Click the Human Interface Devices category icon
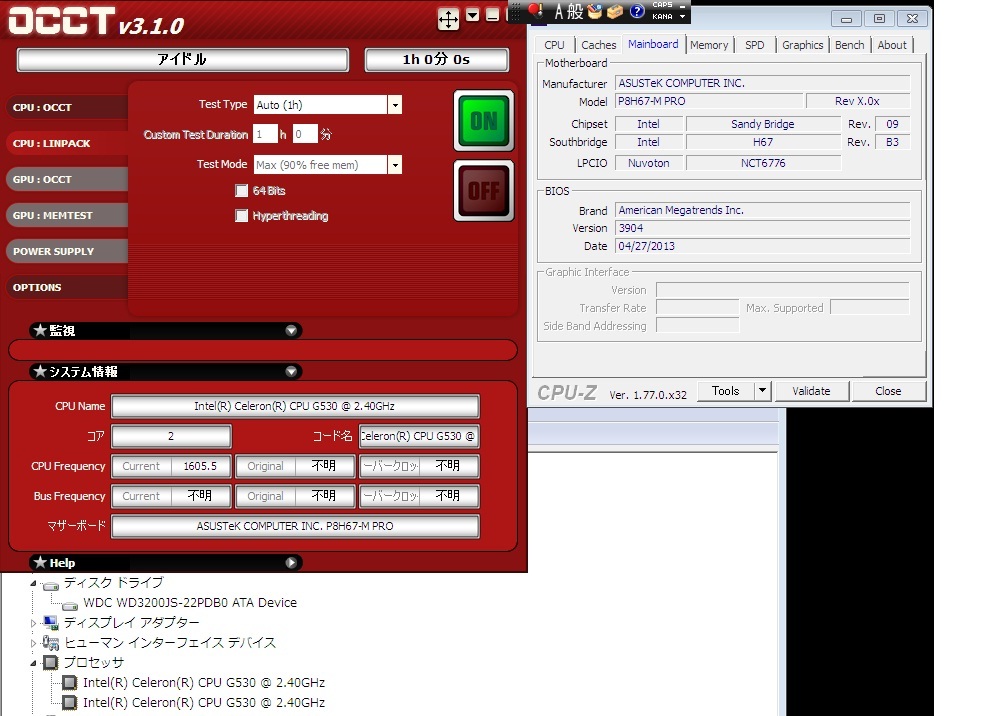The width and height of the screenshot is (1008, 716). (x=50, y=643)
